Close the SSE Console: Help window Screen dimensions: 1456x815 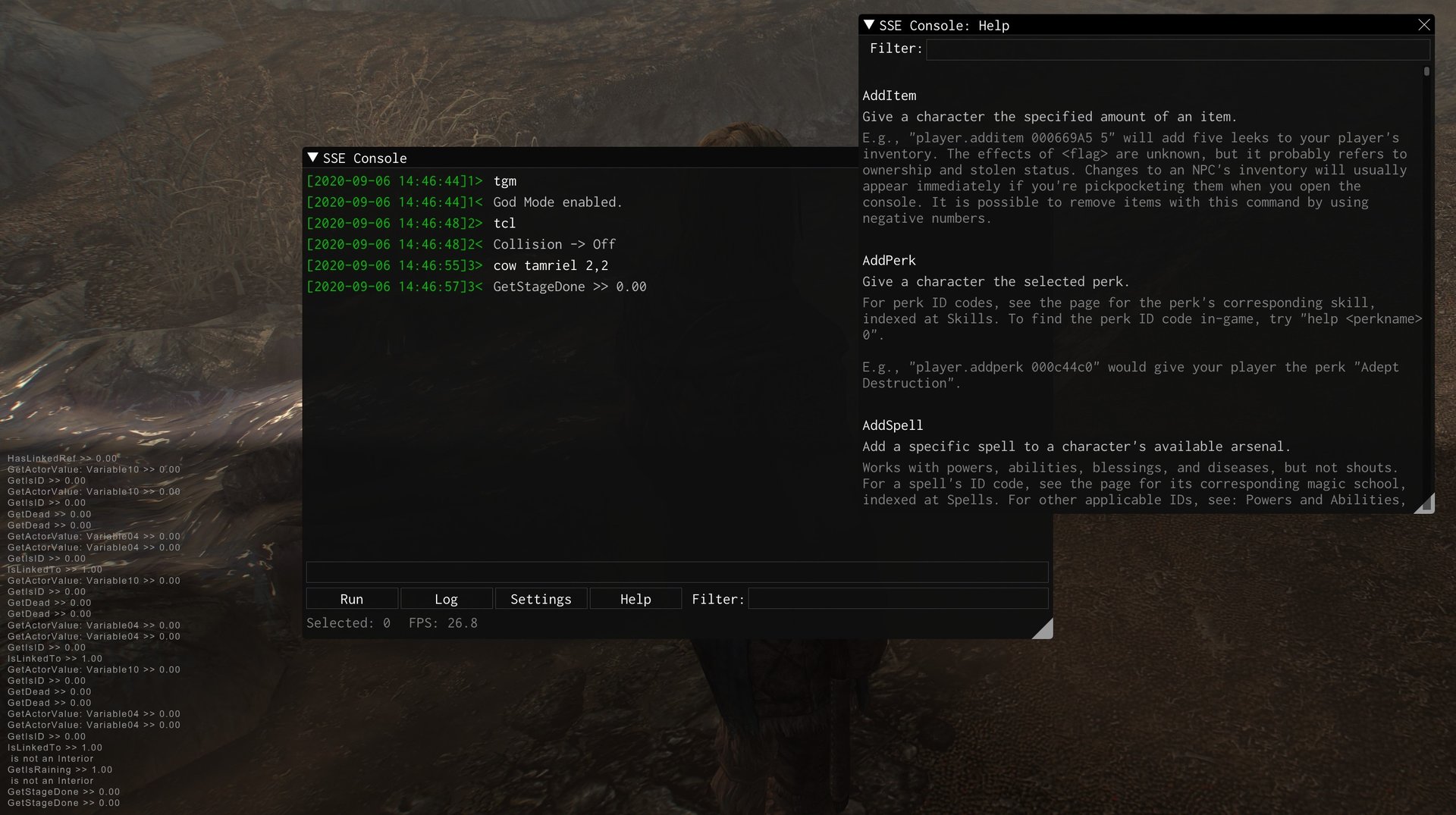click(1423, 25)
